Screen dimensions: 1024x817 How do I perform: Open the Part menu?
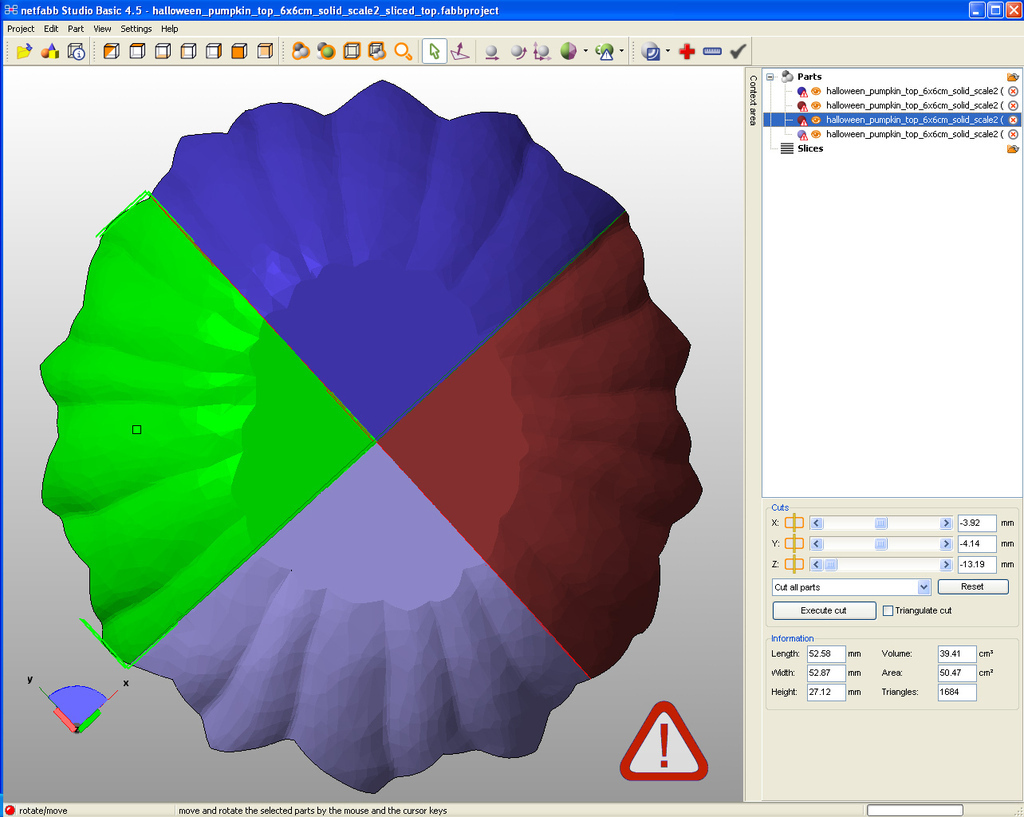tap(76, 29)
